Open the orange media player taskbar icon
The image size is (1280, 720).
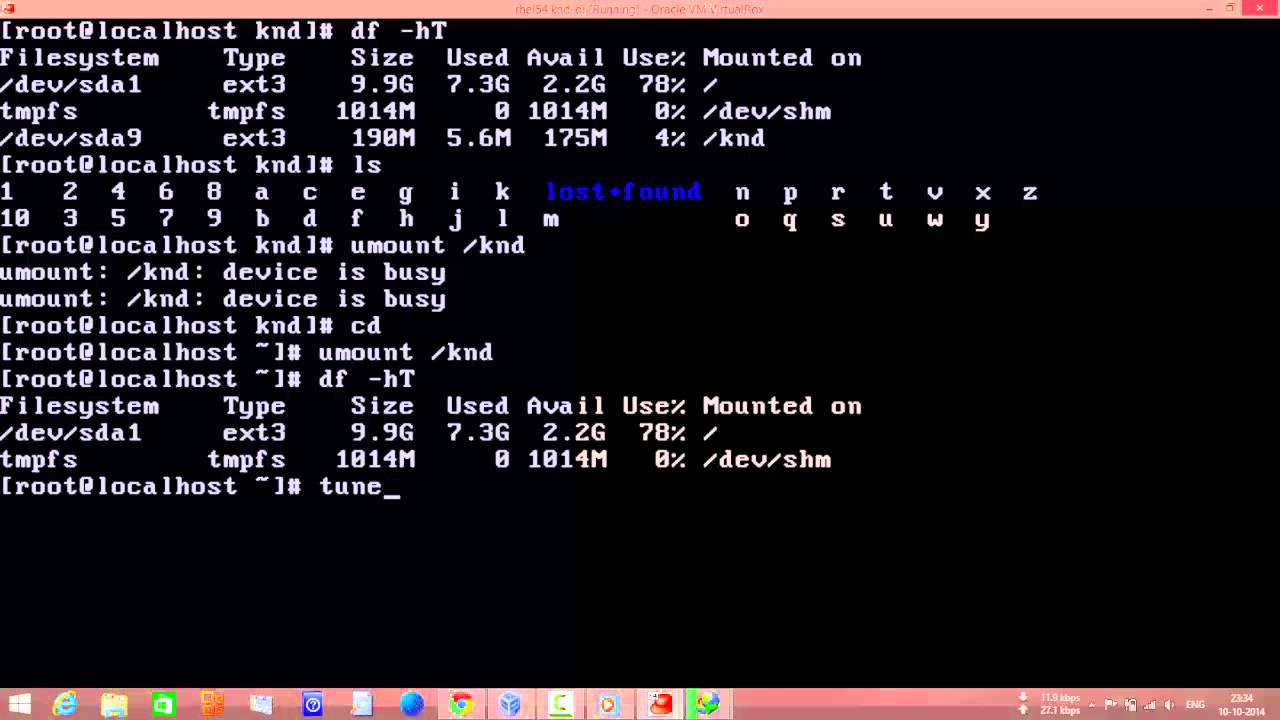pyautogui.click(x=609, y=705)
